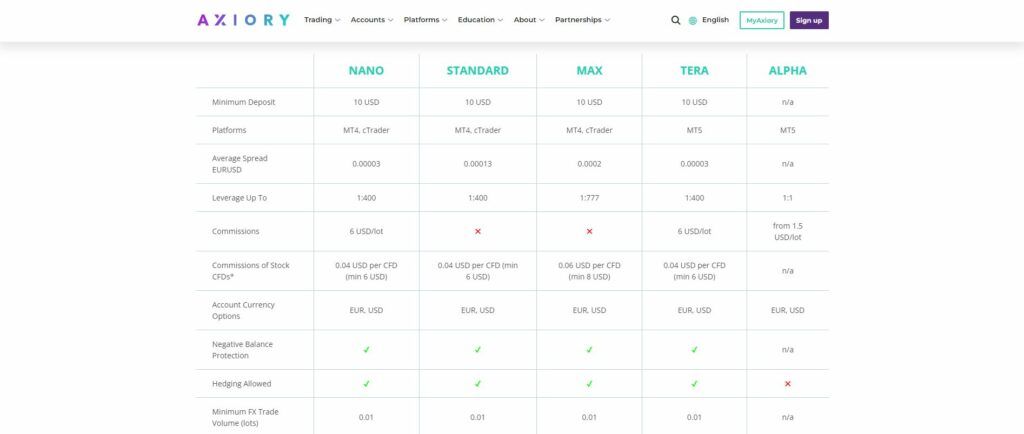The width and height of the screenshot is (1024, 434).
Task: Click Max spread value 0.0002
Action: point(589,164)
